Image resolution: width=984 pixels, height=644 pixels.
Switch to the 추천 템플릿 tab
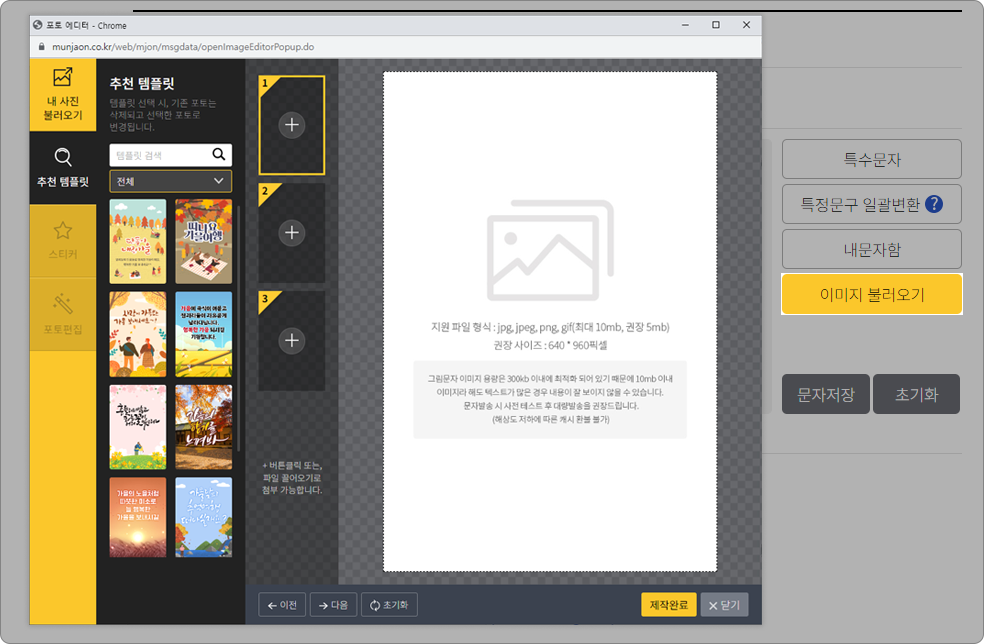click(x=63, y=167)
